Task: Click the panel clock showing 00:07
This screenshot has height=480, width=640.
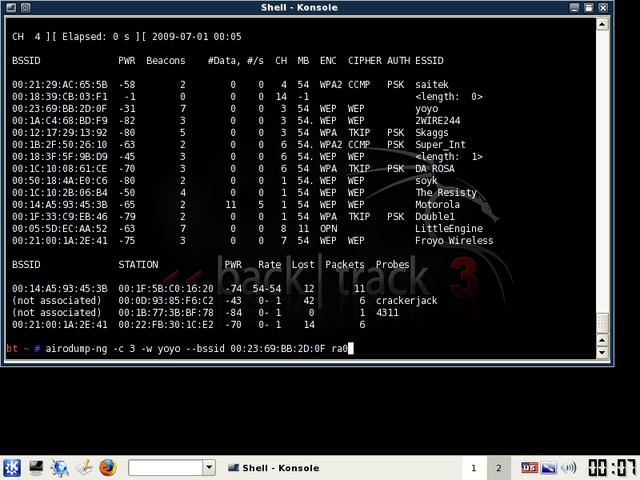Action: click(612, 468)
